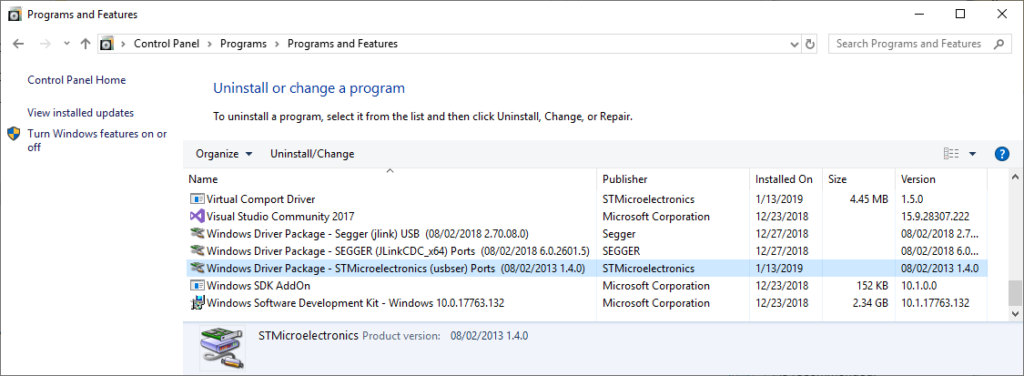Click the SEGGER JLinkCDC_x64 Ports icon
The height and width of the screenshot is (376, 1024).
coord(197,251)
